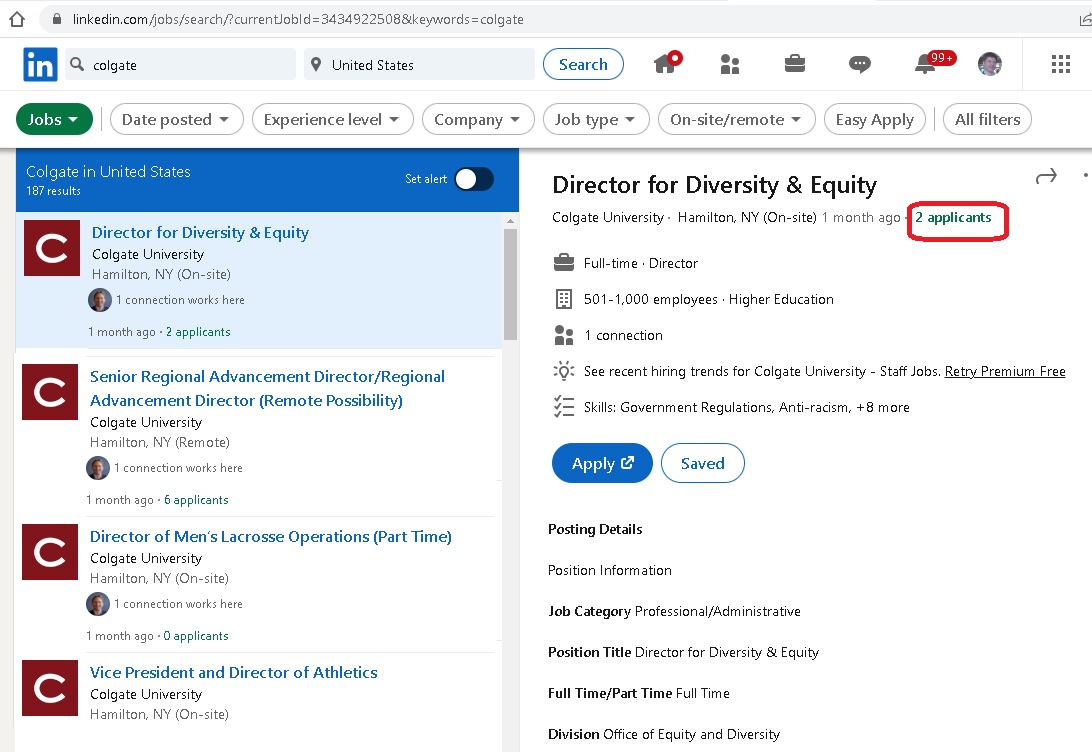This screenshot has height=752, width=1092.
Task: Open the profile avatar menu
Action: [990, 64]
